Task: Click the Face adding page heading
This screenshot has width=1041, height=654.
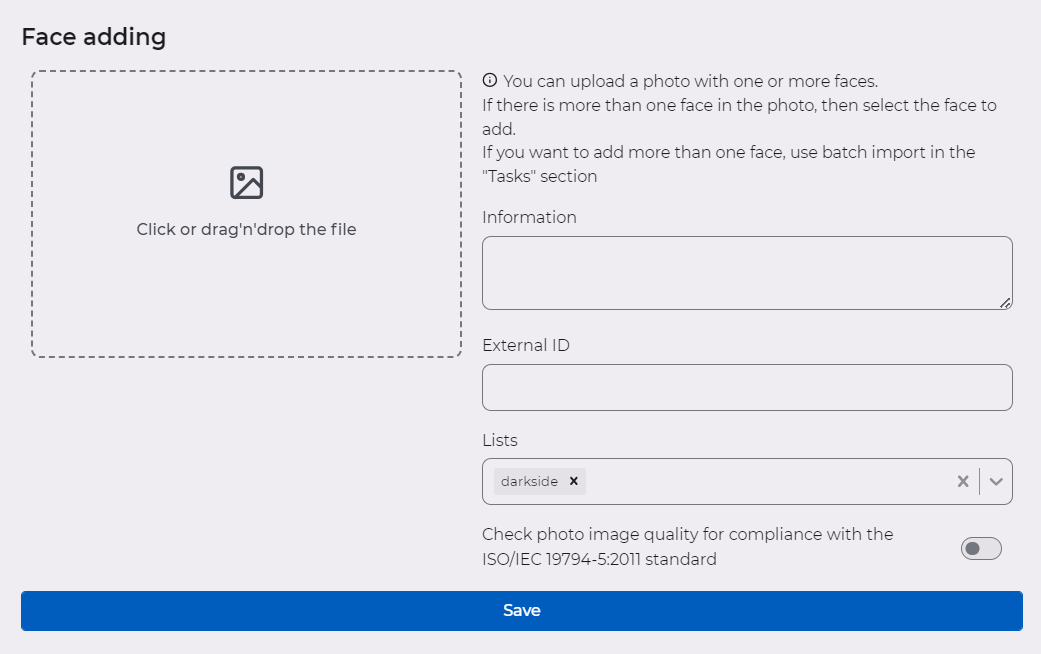Action: click(x=93, y=36)
